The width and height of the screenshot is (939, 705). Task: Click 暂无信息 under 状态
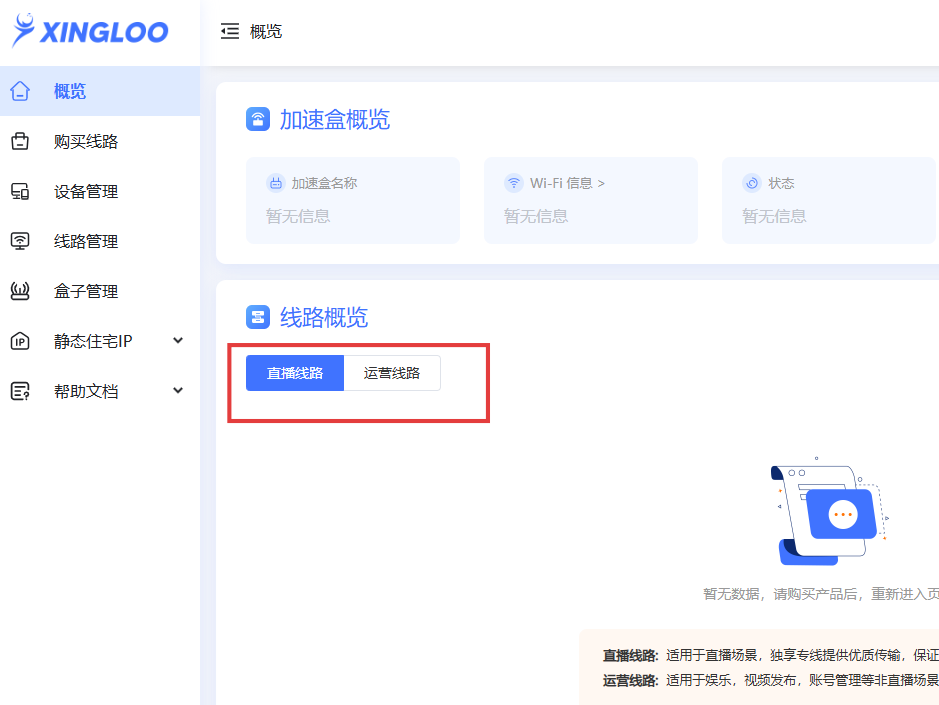[x=774, y=216]
